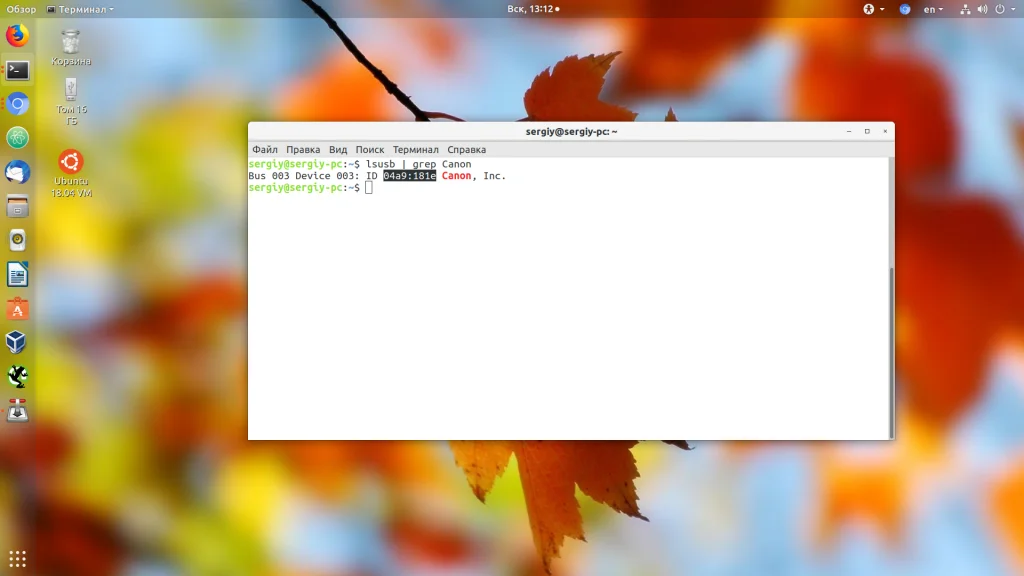The height and width of the screenshot is (576, 1024).
Task: Open VirtualBox from the dock
Action: tap(18, 342)
